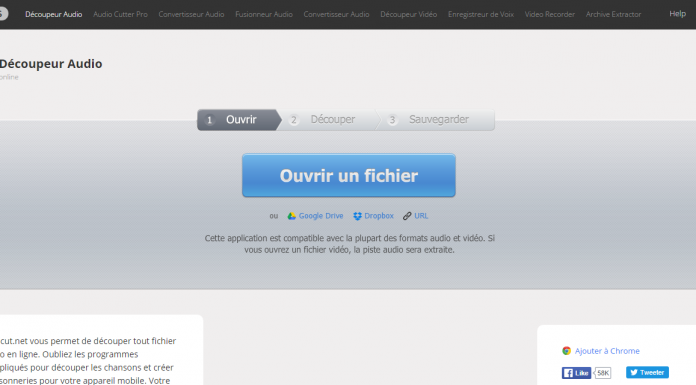Viewport: 696px width, 385px height.
Task: Click the Facebook Like button
Action: (x=576, y=373)
